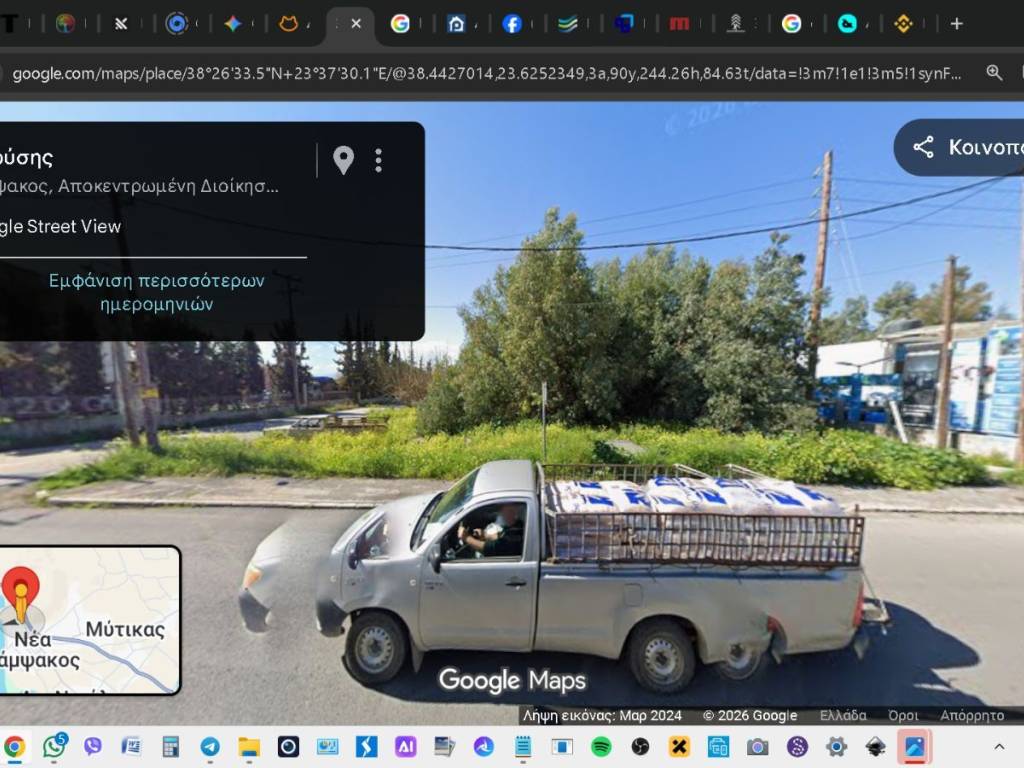
Task: Close the active Google Maps tab
Action: tap(355, 24)
